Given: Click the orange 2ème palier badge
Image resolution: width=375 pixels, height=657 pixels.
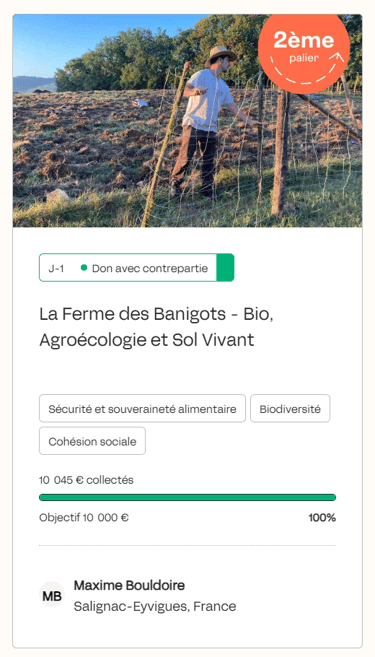Looking at the screenshot, I should tap(304, 51).
